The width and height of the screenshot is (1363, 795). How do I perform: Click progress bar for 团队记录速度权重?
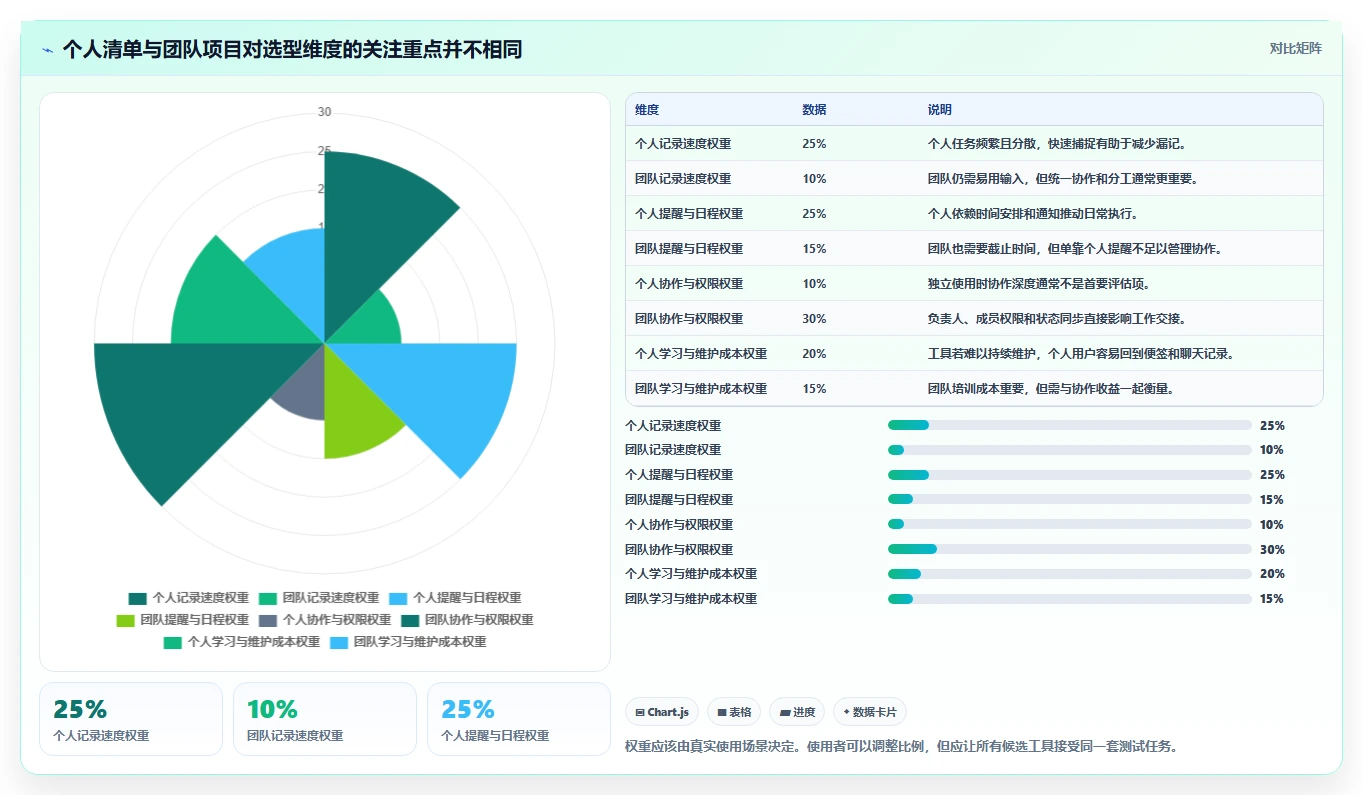[1069, 450]
